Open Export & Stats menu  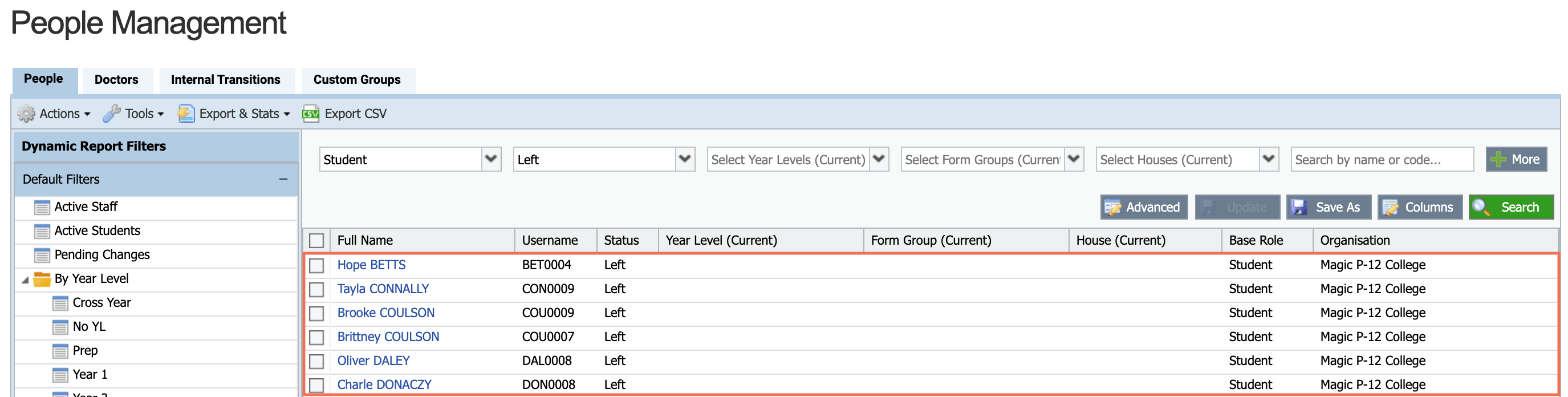234,114
